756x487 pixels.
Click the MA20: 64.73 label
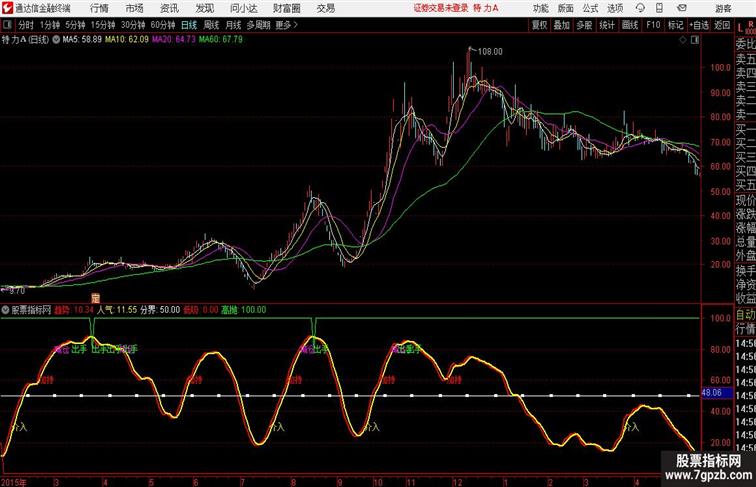click(x=174, y=40)
